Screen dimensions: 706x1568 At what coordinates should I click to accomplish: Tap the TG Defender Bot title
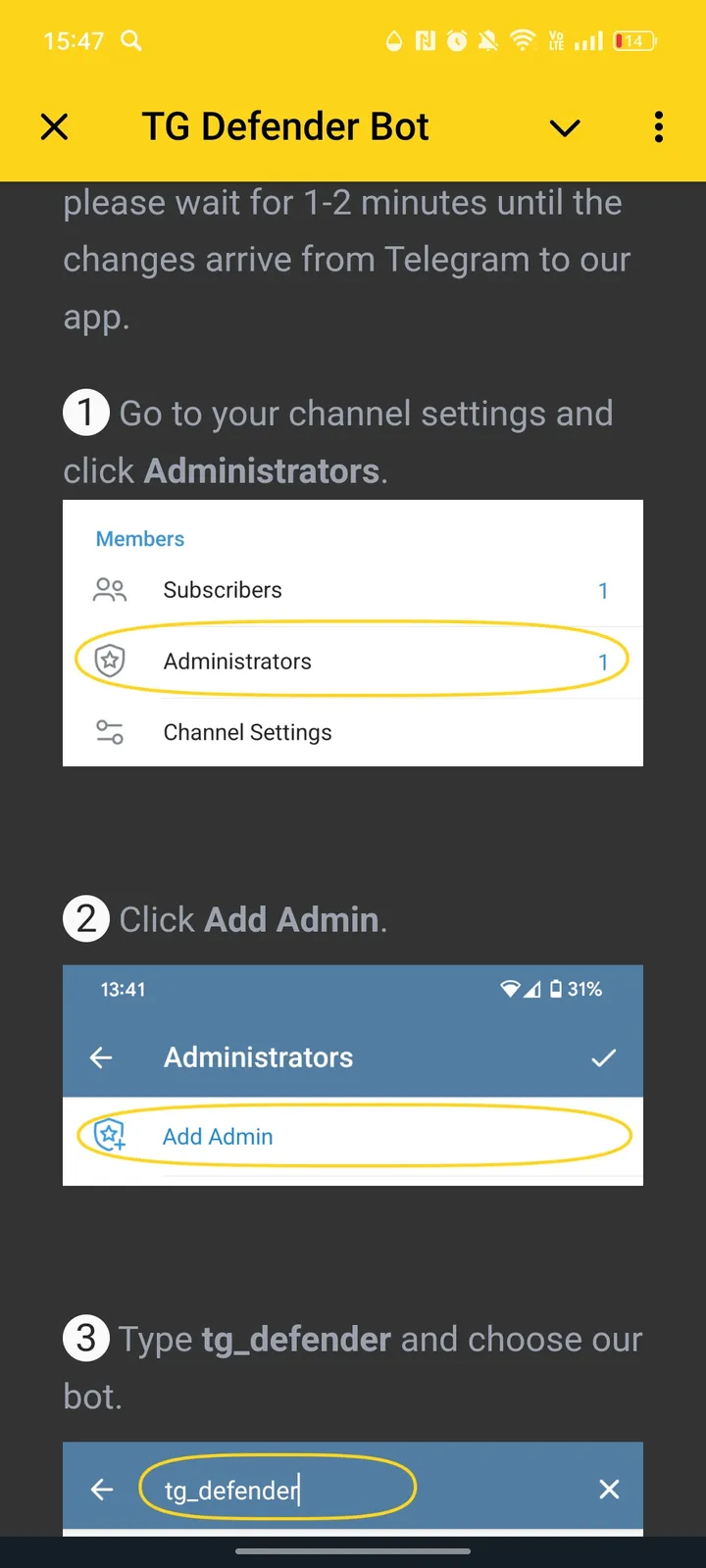285,126
